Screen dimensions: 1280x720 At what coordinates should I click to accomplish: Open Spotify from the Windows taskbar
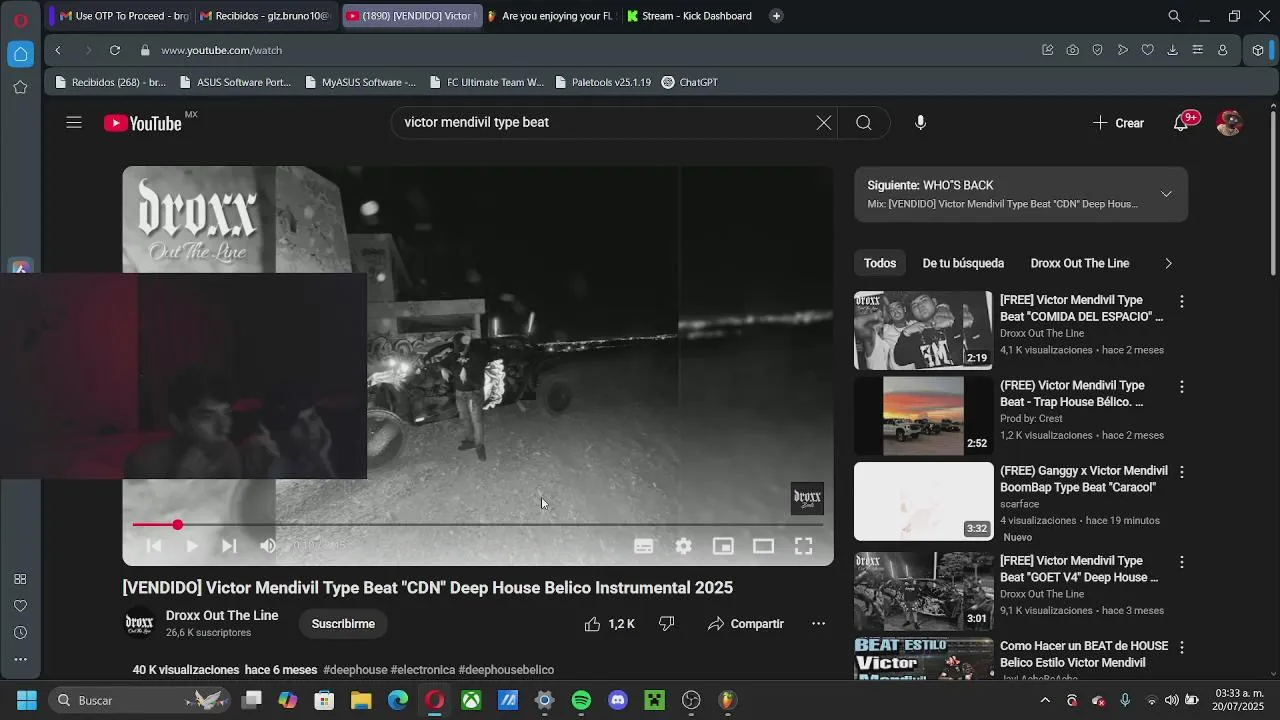click(581, 700)
